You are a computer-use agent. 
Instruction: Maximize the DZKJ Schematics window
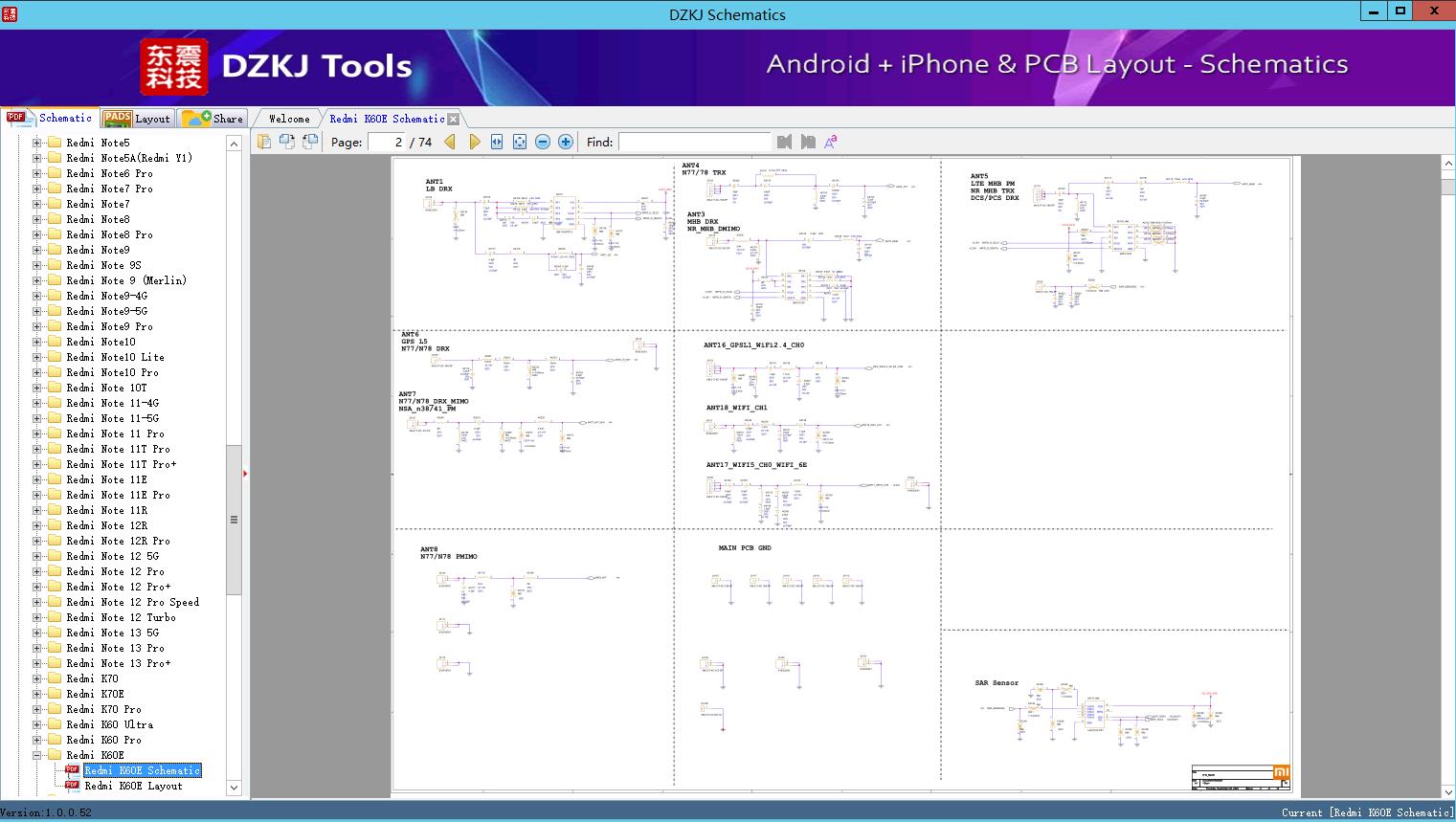[x=1400, y=11]
